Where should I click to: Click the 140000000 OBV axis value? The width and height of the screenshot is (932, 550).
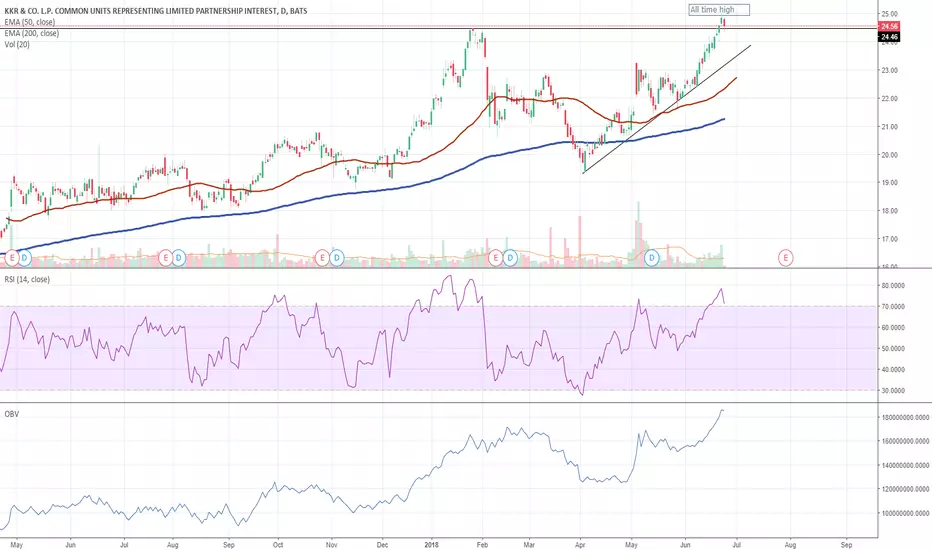pos(905,466)
